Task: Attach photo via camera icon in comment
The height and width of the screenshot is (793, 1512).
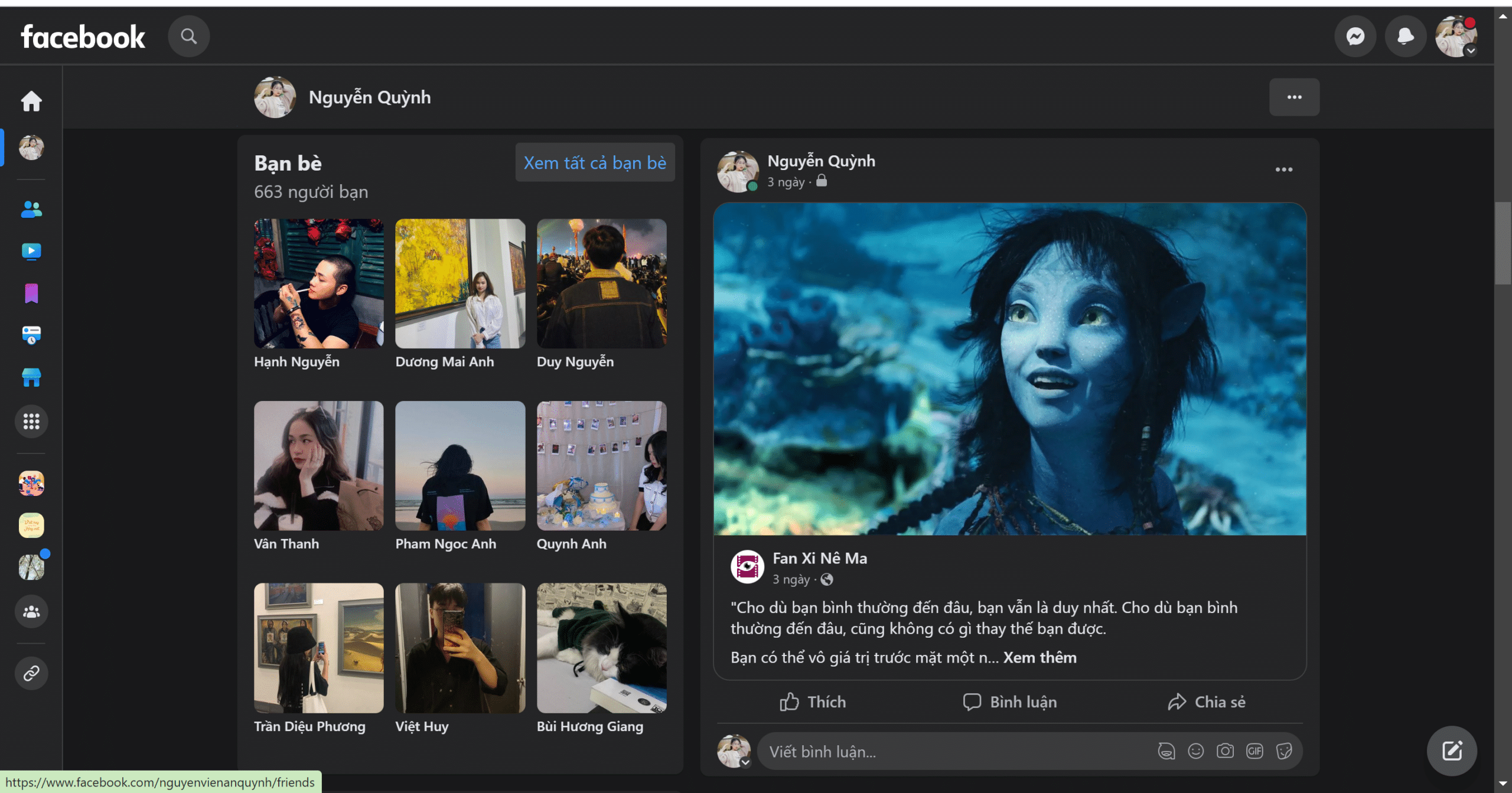Action: click(x=1226, y=752)
